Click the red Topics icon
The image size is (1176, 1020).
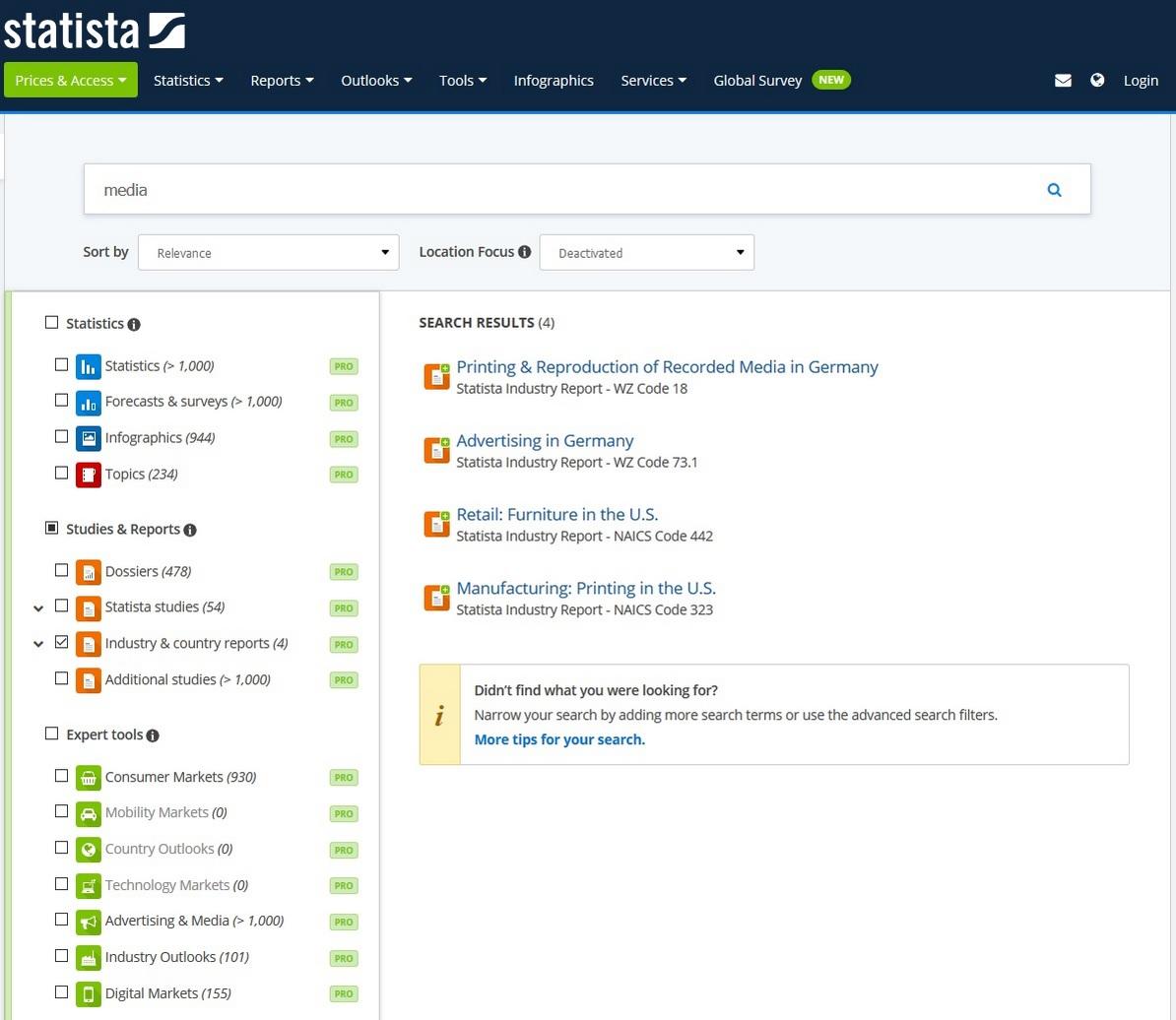pos(89,476)
